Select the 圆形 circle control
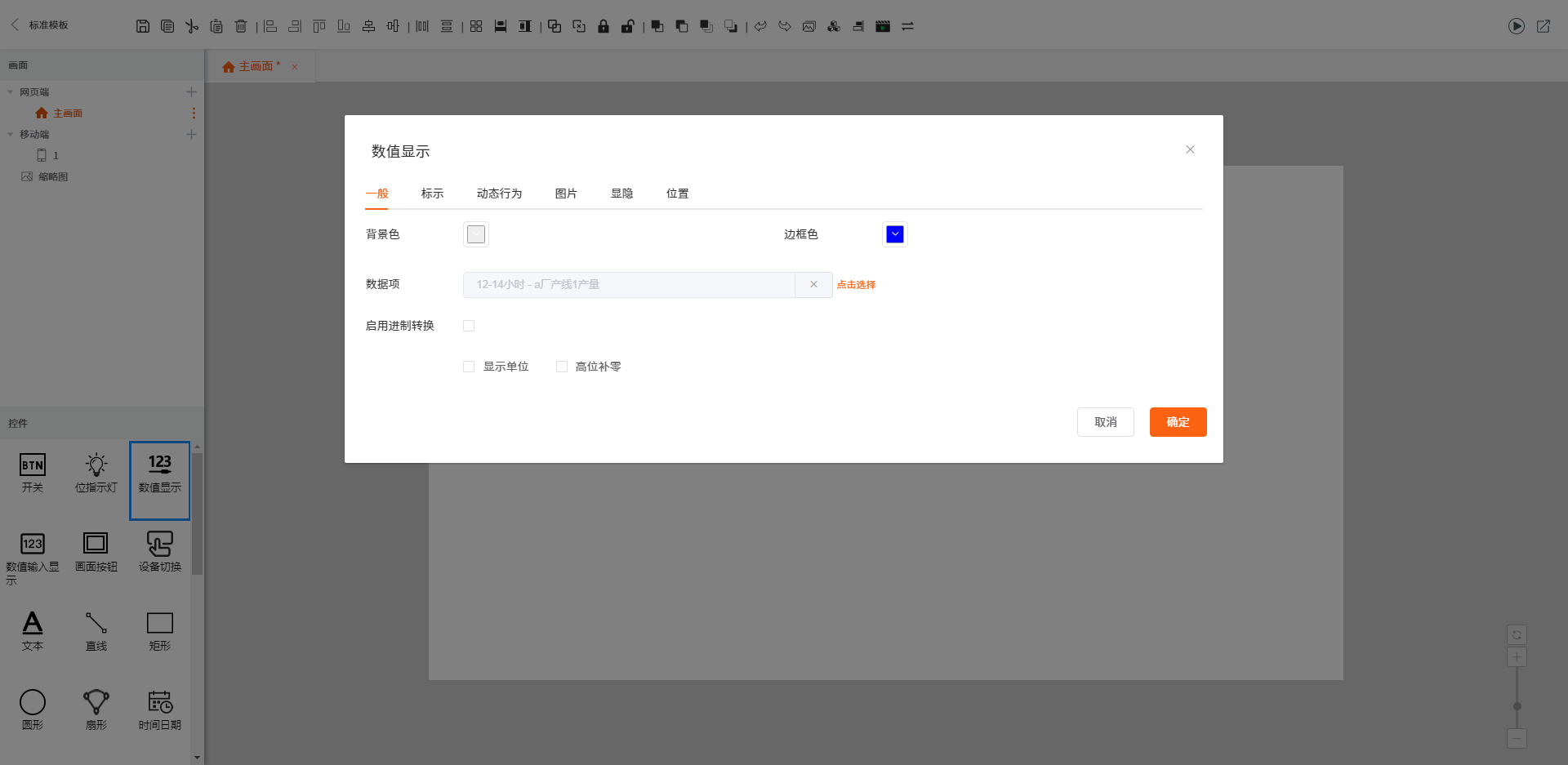Viewport: 1568px width, 765px height. [x=33, y=710]
